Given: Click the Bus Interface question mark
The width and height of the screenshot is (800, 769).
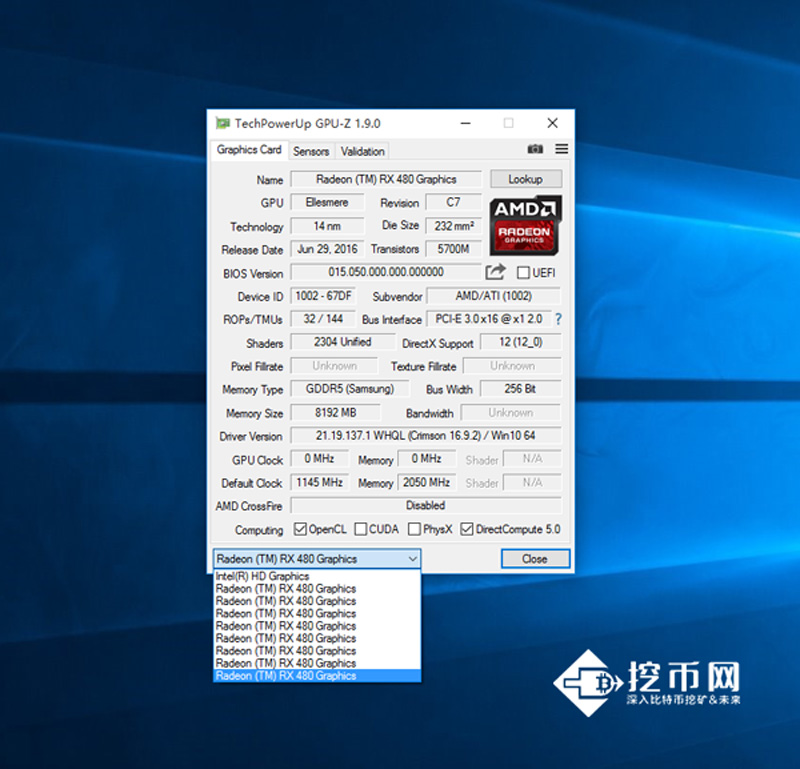Looking at the screenshot, I should pyautogui.click(x=559, y=319).
